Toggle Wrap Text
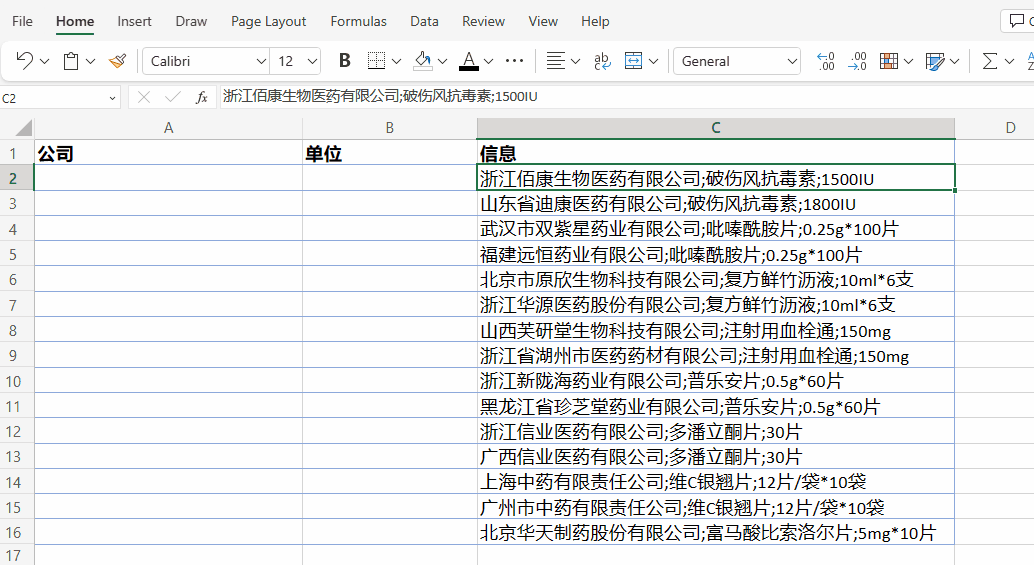The height and width of the screenshot is (565, 1034). [x=602, y=61]
